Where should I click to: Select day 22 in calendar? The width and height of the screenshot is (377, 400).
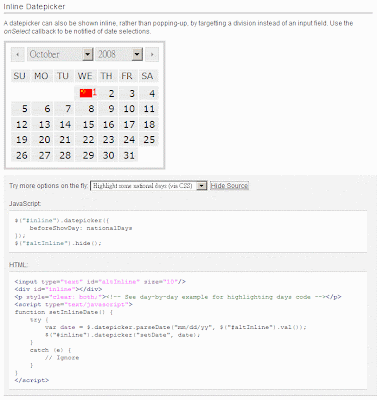pos(86,140)
